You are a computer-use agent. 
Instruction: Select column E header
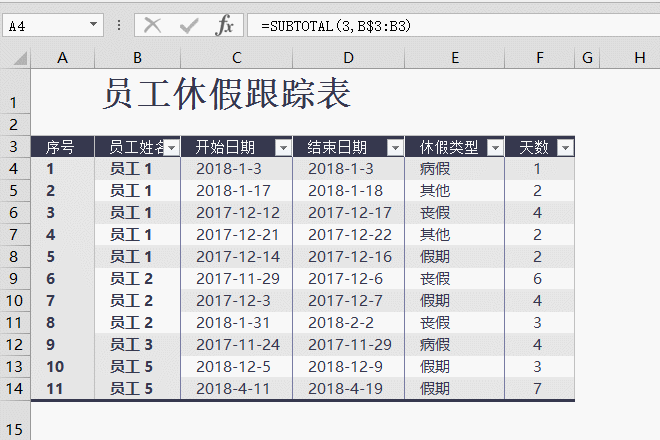pos(455,58)
